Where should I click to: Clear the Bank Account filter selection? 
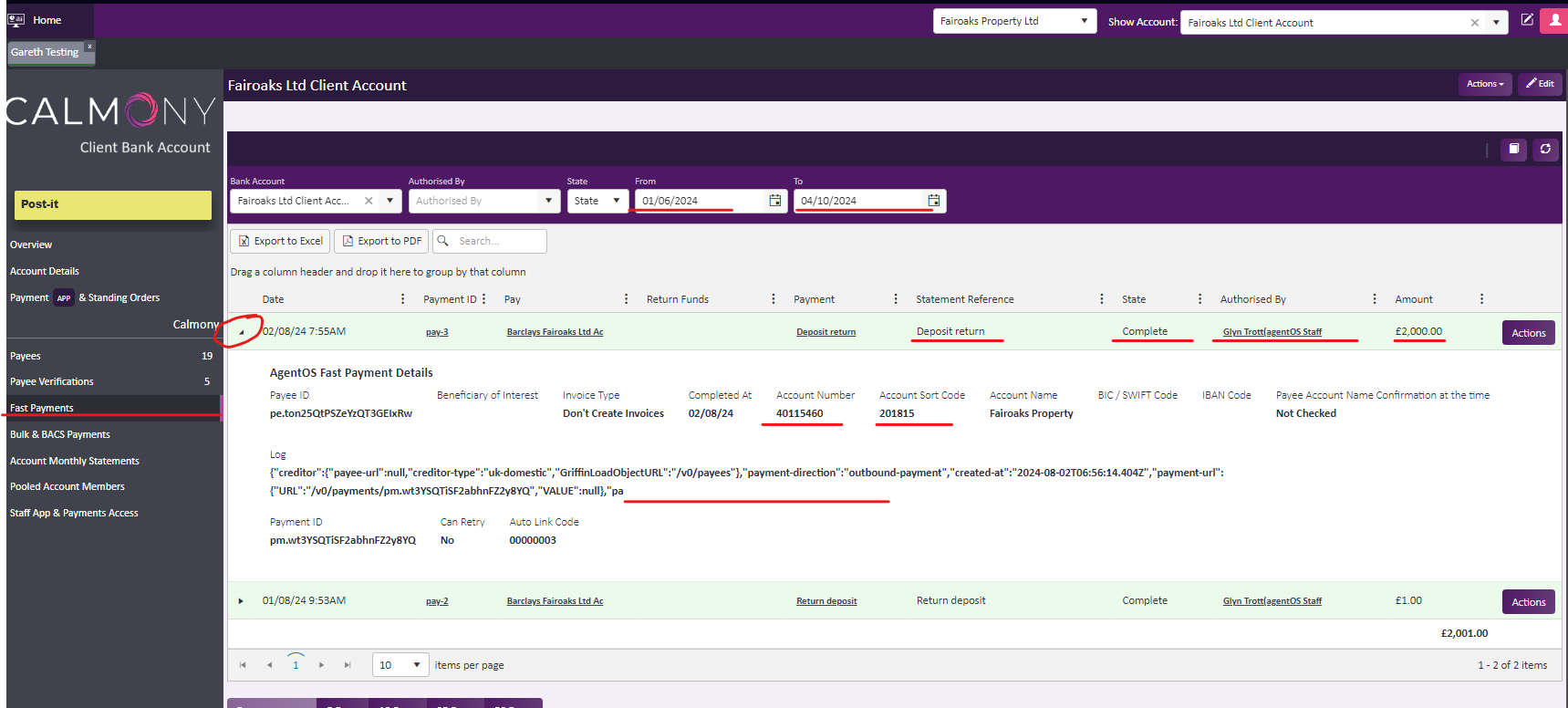[369, 201]
